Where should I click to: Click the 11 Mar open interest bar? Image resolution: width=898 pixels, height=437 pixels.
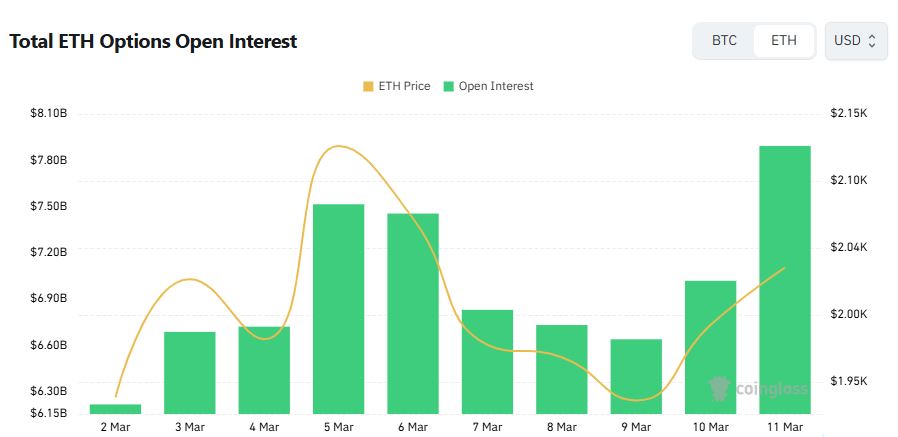click(x=785, y=280)
